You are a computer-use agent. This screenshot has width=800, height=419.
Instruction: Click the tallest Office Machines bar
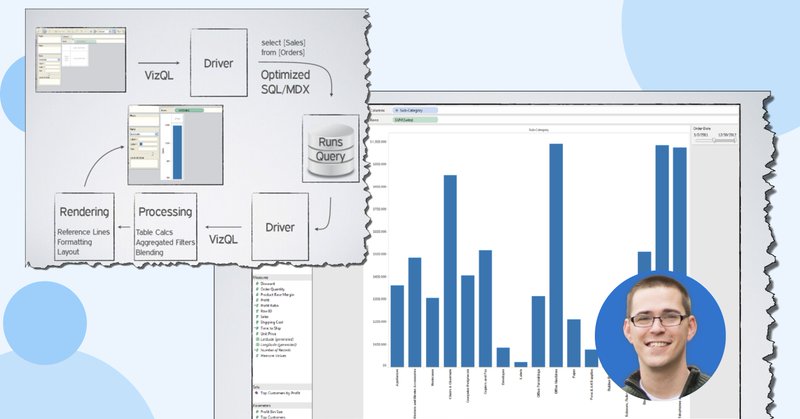click(x=556, y=255)
